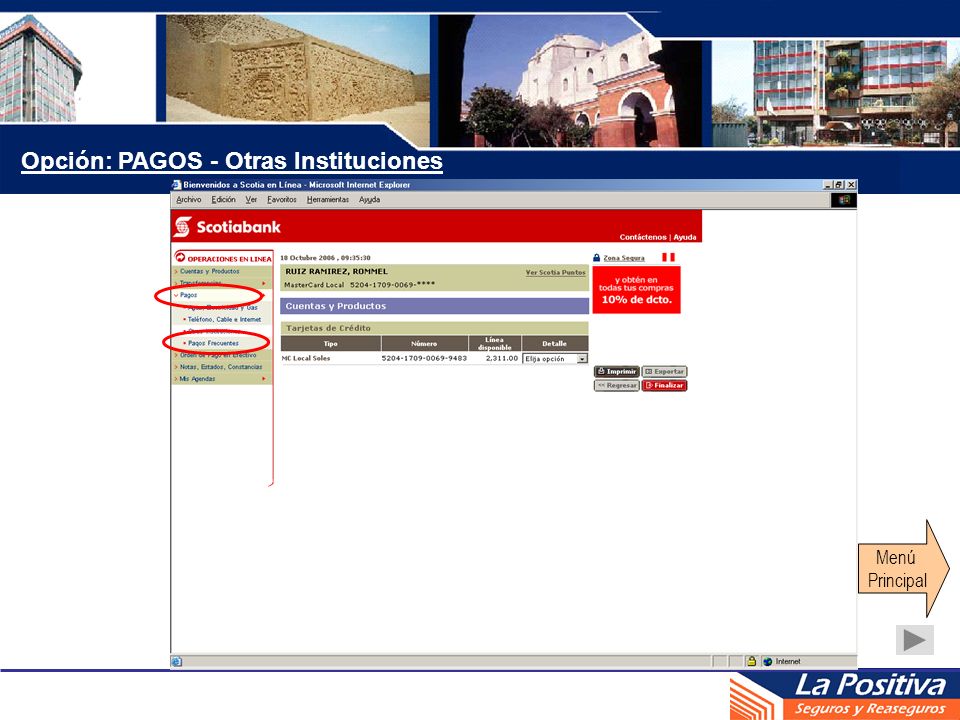Open the Archivo menu
Viewport: 960px width, 720px height.
189,200
